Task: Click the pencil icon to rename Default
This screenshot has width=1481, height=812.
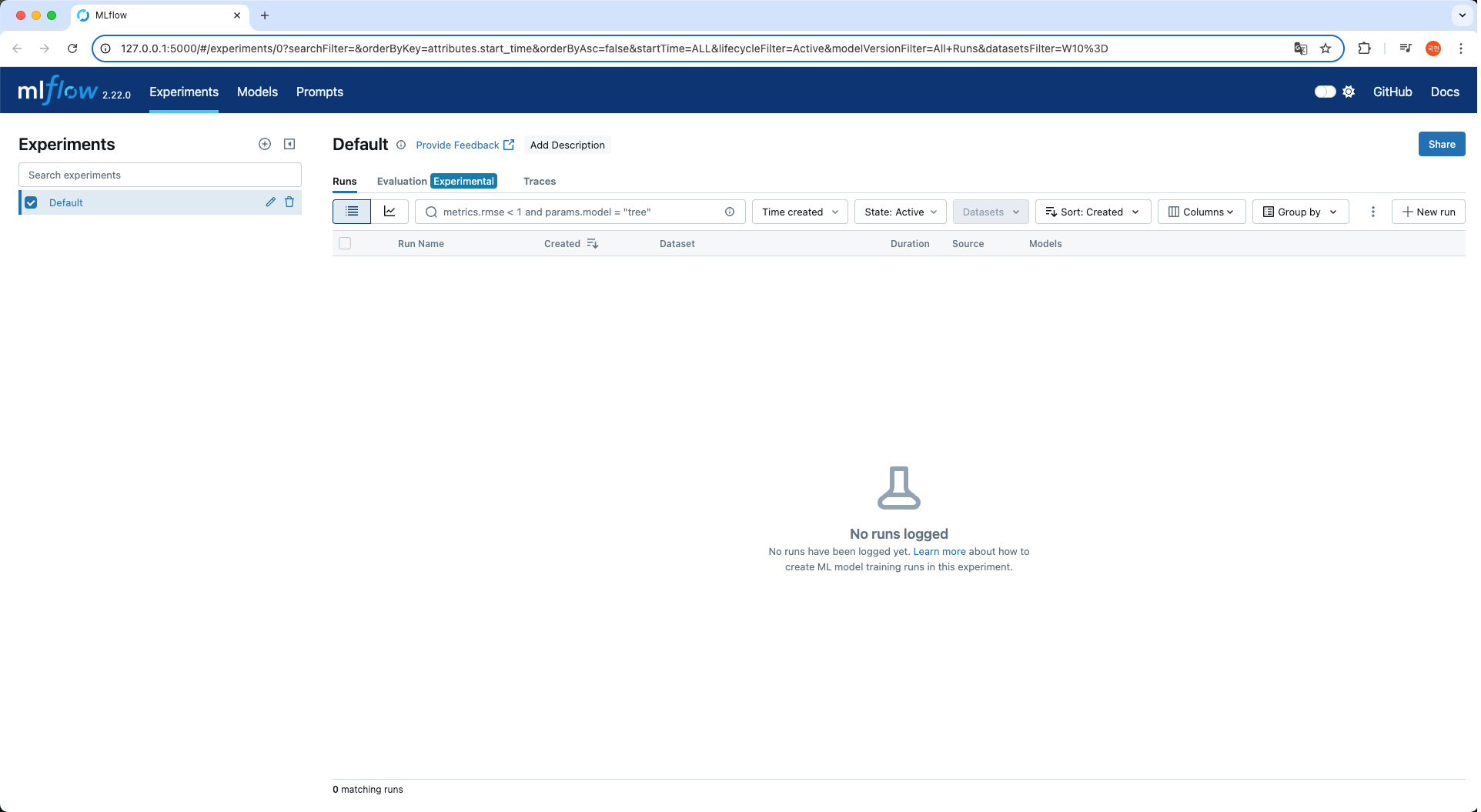Action: click(270, 202)
